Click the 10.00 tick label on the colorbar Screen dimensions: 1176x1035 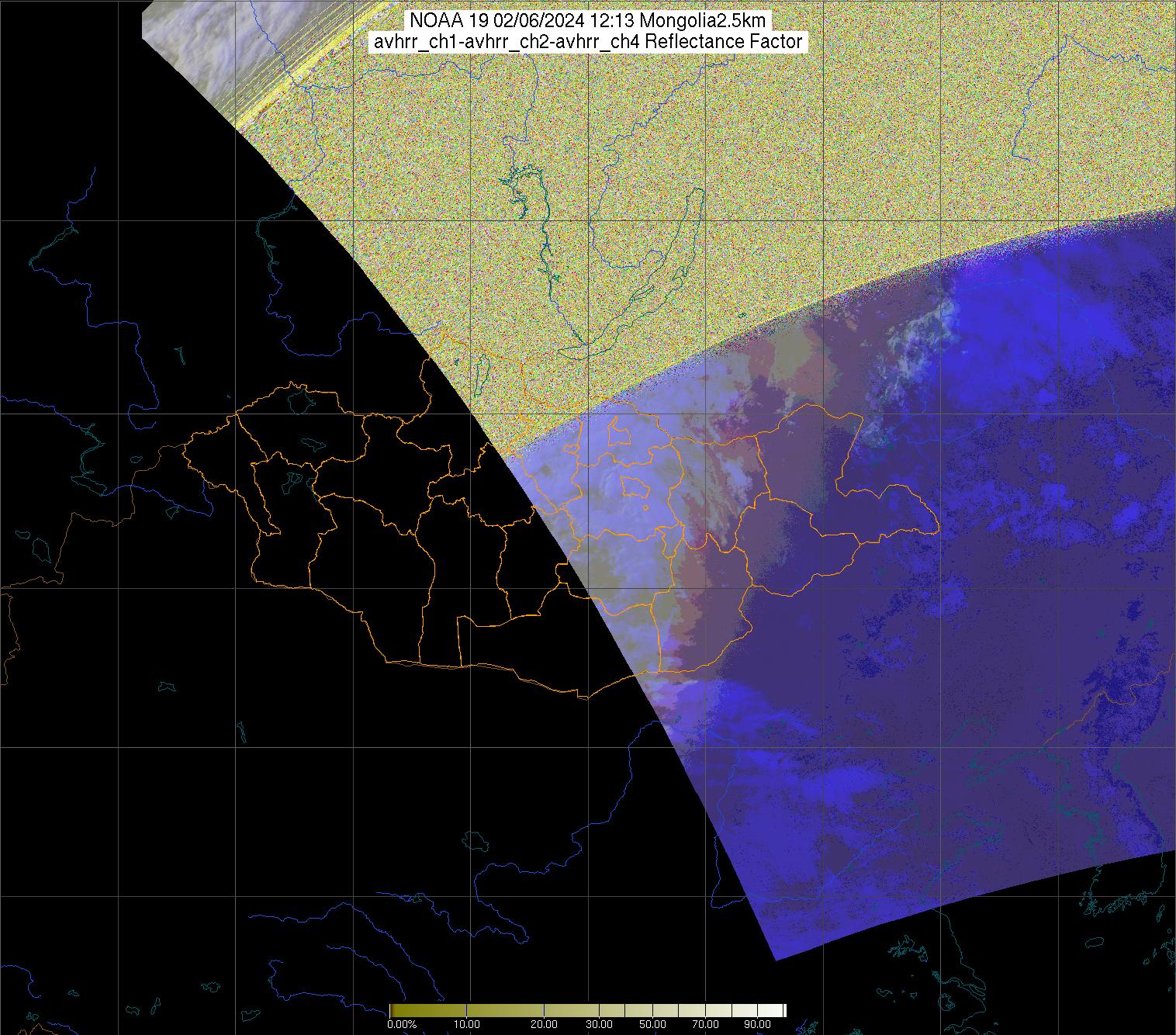coord(465,1024)
